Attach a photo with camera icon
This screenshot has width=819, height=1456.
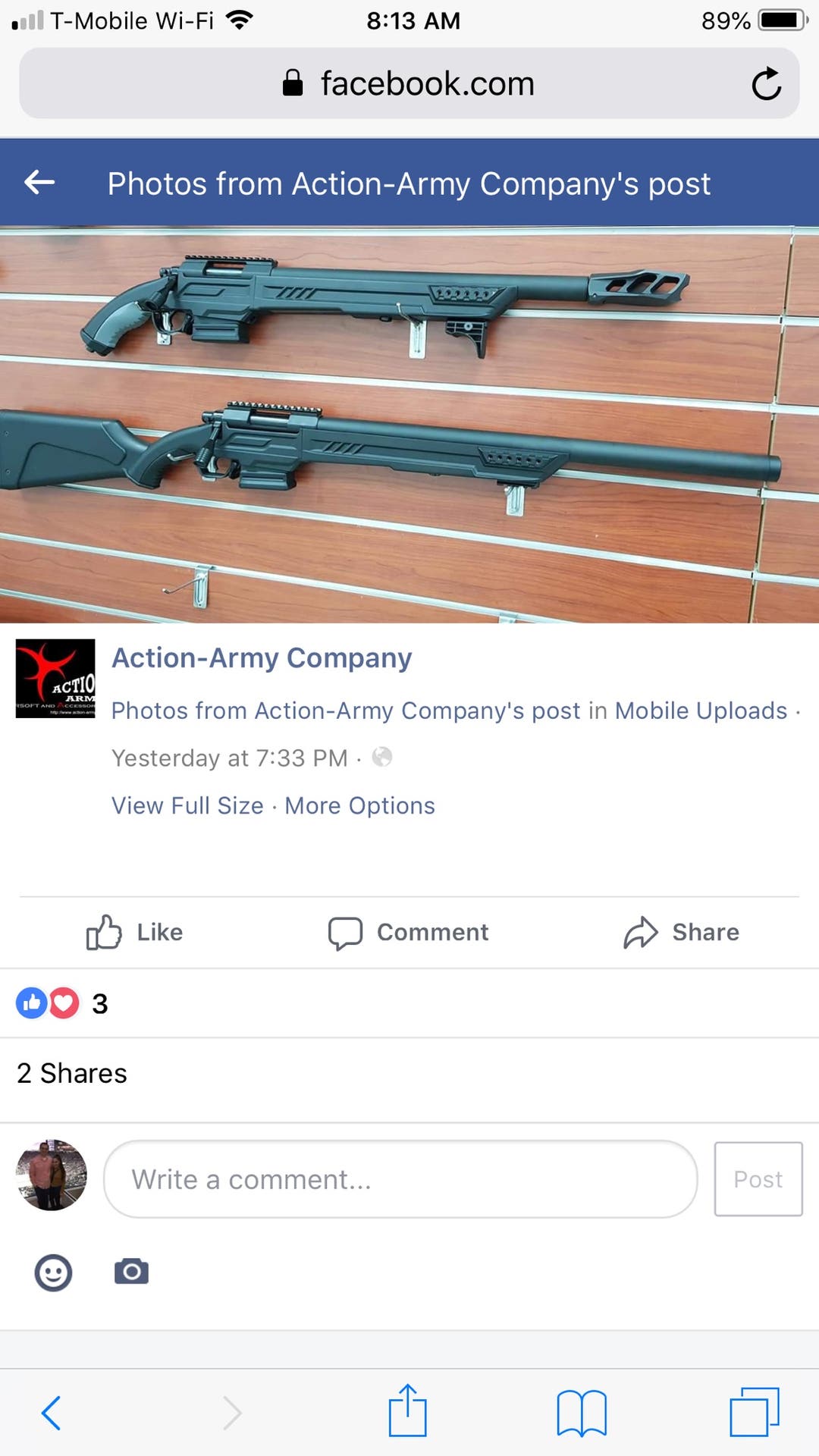pyautogui.click(x=131, y=1271)
